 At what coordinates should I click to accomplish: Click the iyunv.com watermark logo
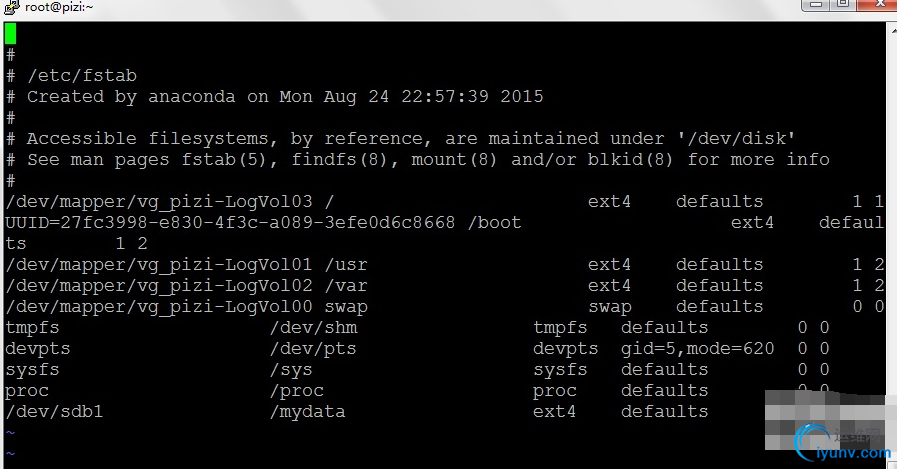click(841, 443)
